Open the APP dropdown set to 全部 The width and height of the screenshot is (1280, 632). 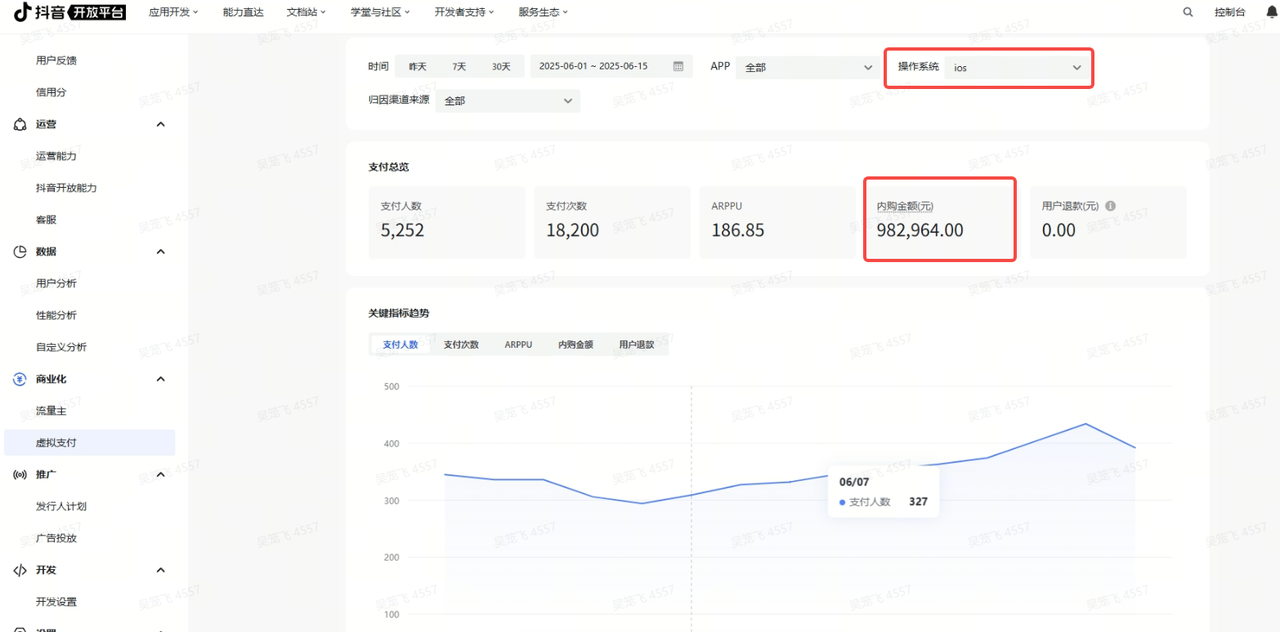tap(808, 67)
